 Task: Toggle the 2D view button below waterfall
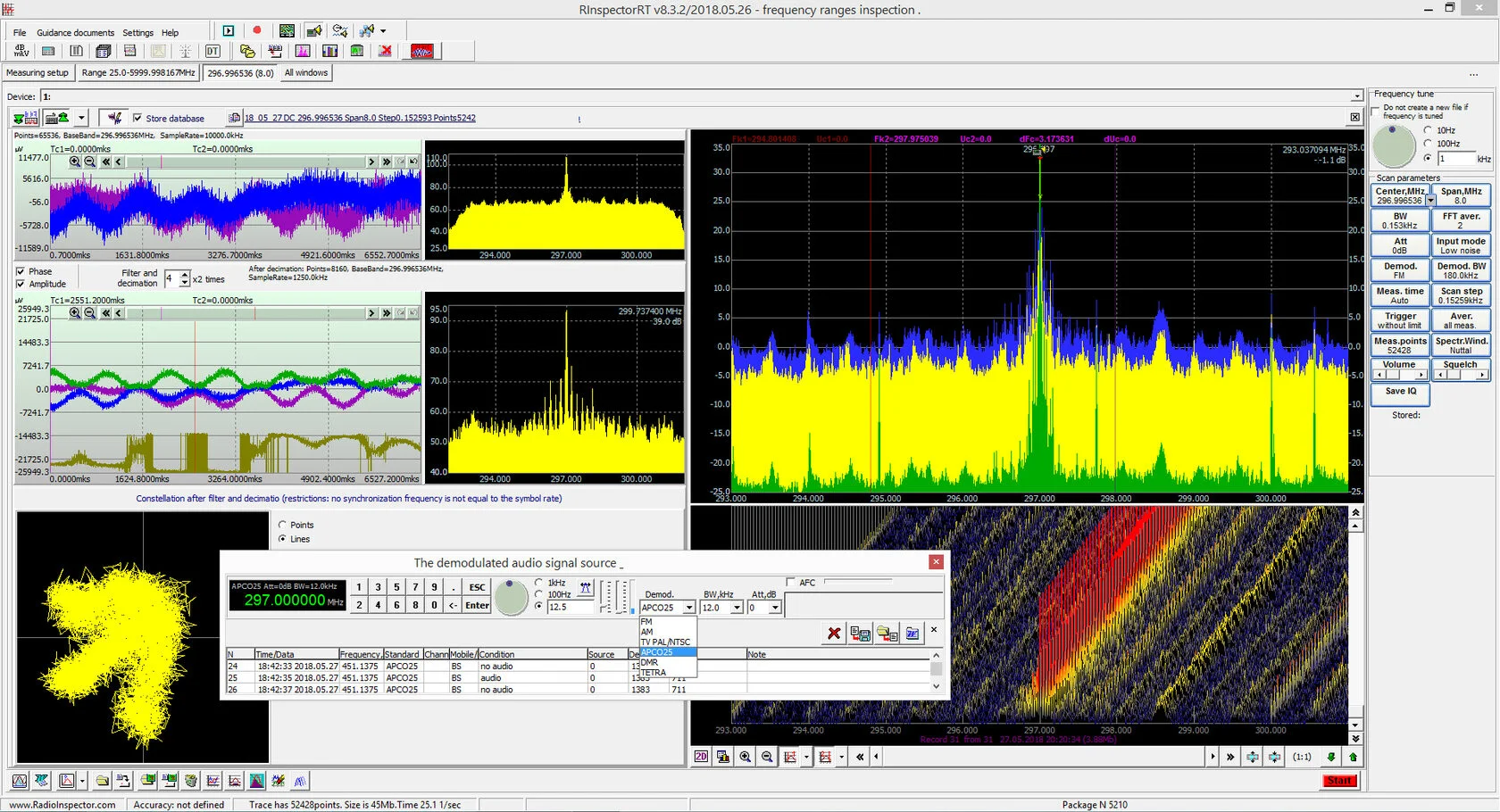click(701, 757)
